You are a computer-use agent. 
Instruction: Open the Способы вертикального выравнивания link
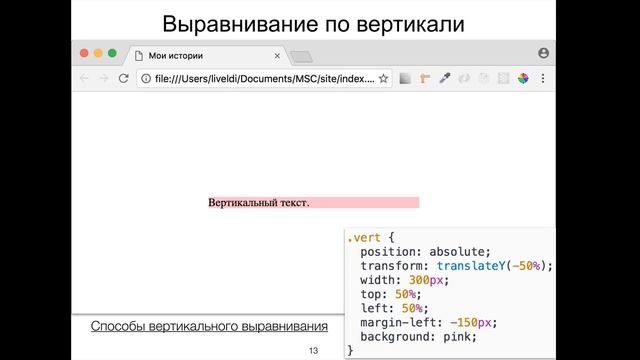coord(209,326)
